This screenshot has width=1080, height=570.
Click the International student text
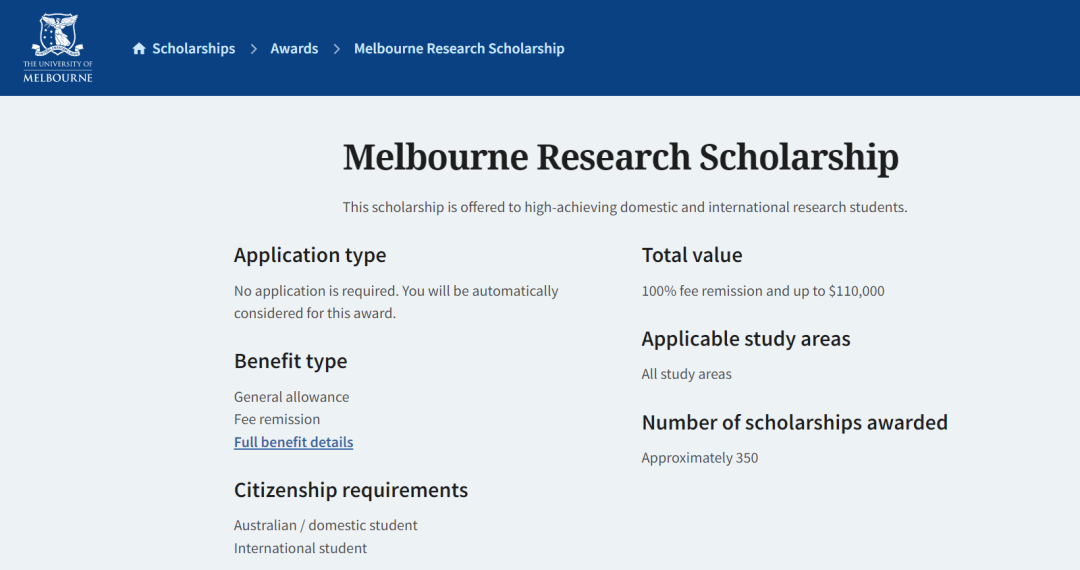coord(300,548)
